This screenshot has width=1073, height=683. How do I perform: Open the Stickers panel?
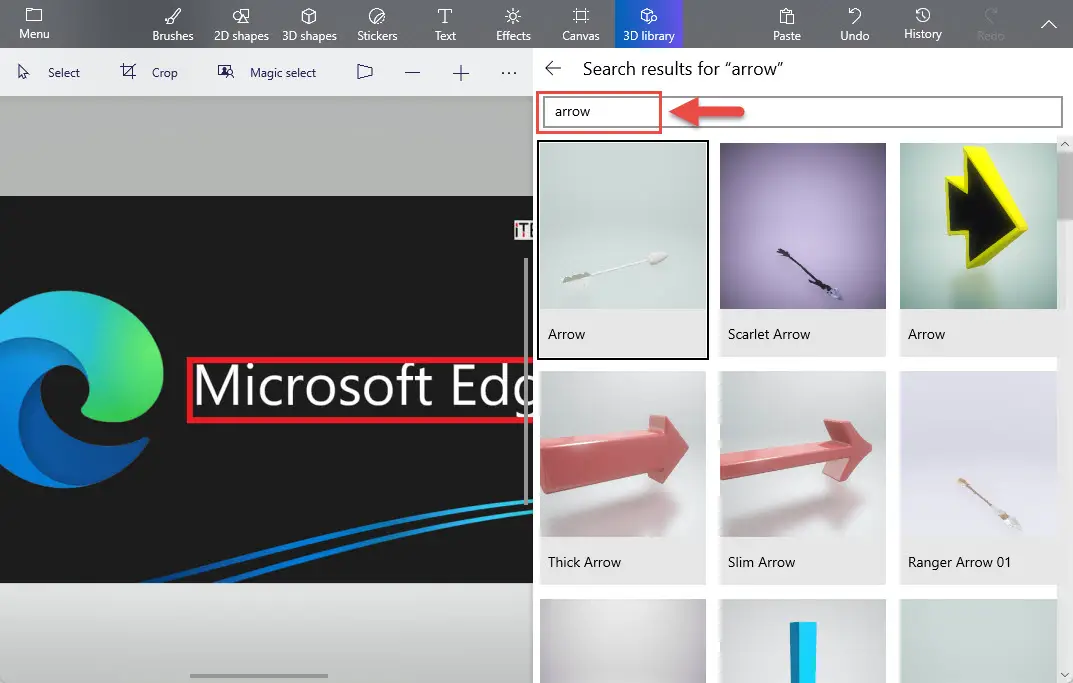pos(377,24)
